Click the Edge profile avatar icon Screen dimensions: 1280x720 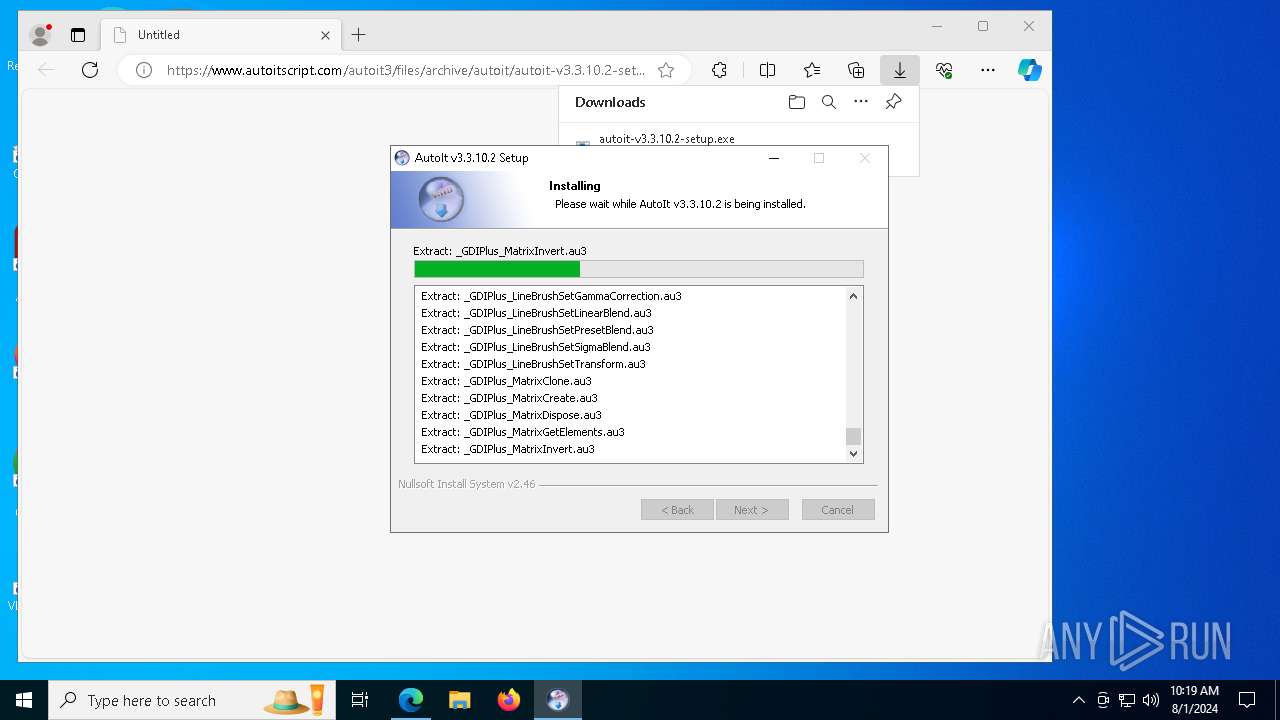pos(41,35)
